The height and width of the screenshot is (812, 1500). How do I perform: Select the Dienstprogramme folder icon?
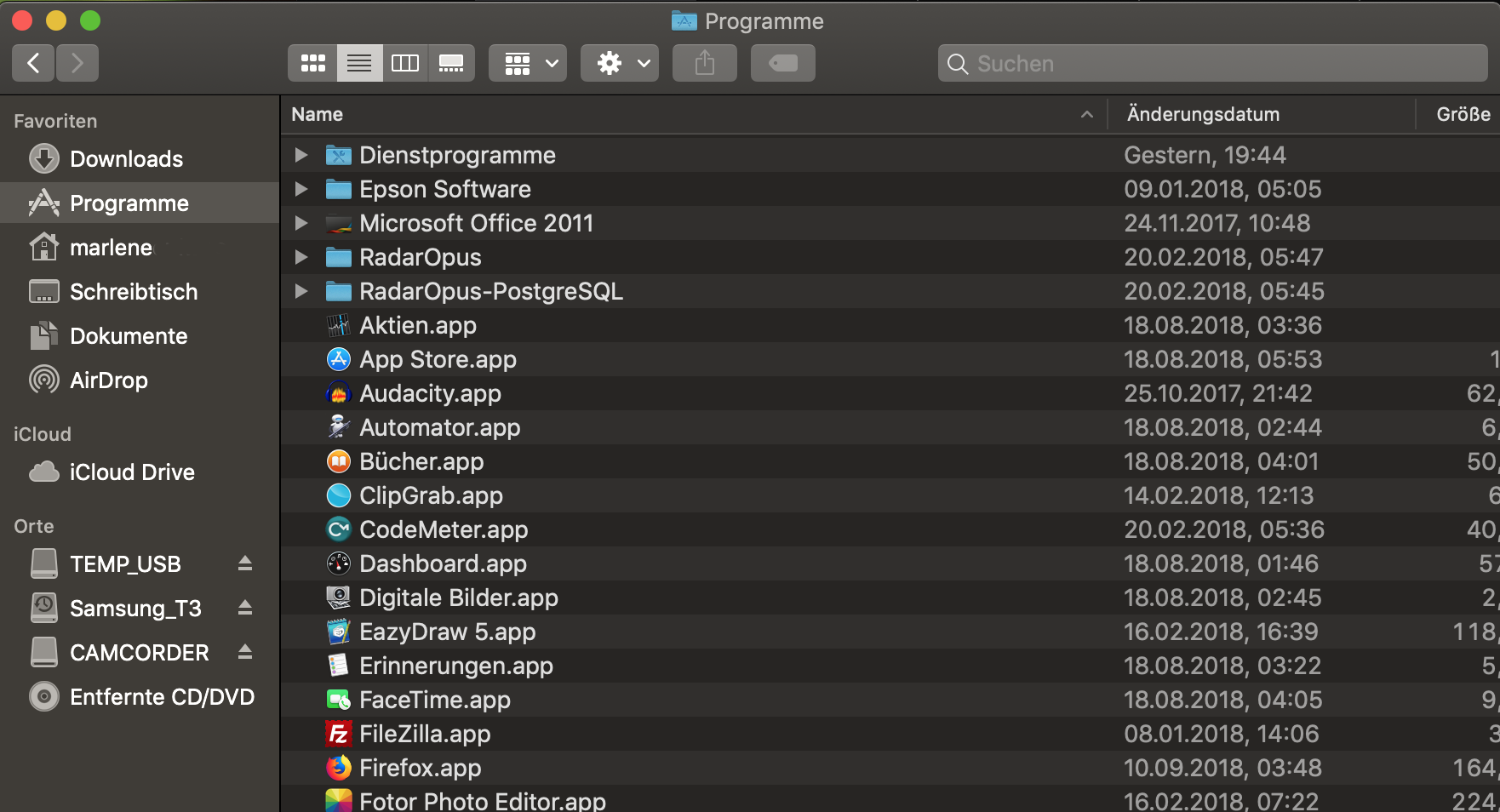(x=339, y=155)
